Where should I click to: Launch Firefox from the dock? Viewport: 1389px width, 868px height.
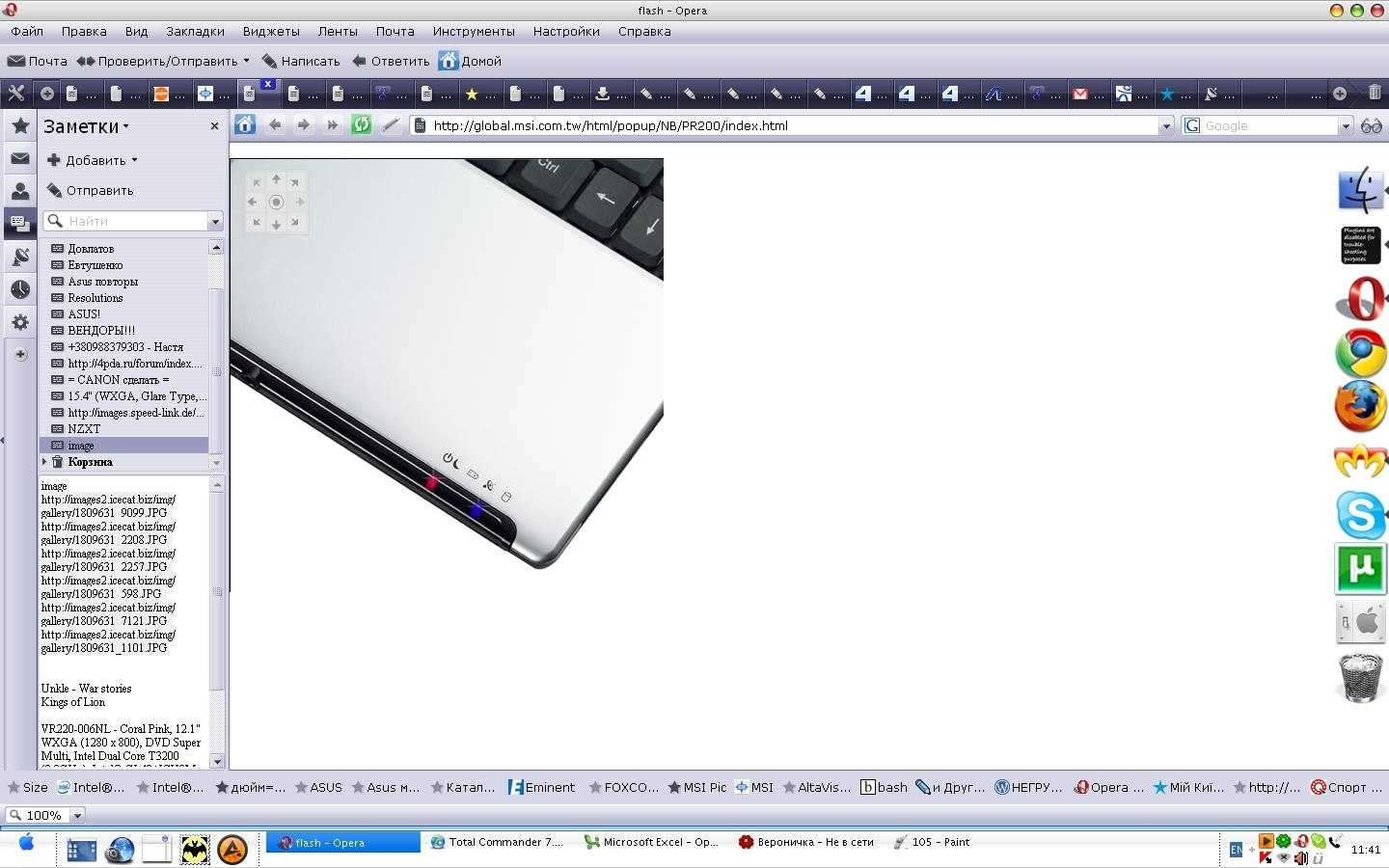click(1360, 406)
